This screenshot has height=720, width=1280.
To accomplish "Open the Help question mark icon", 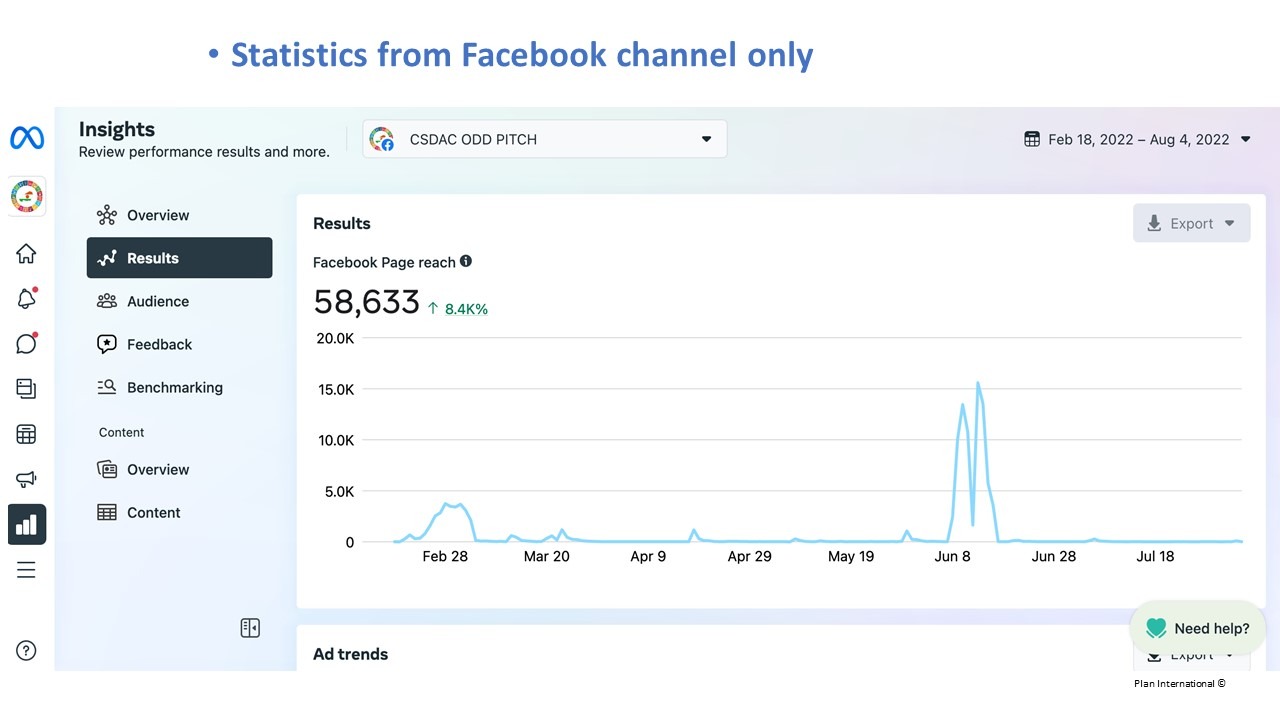I will [x=27, y=650].
